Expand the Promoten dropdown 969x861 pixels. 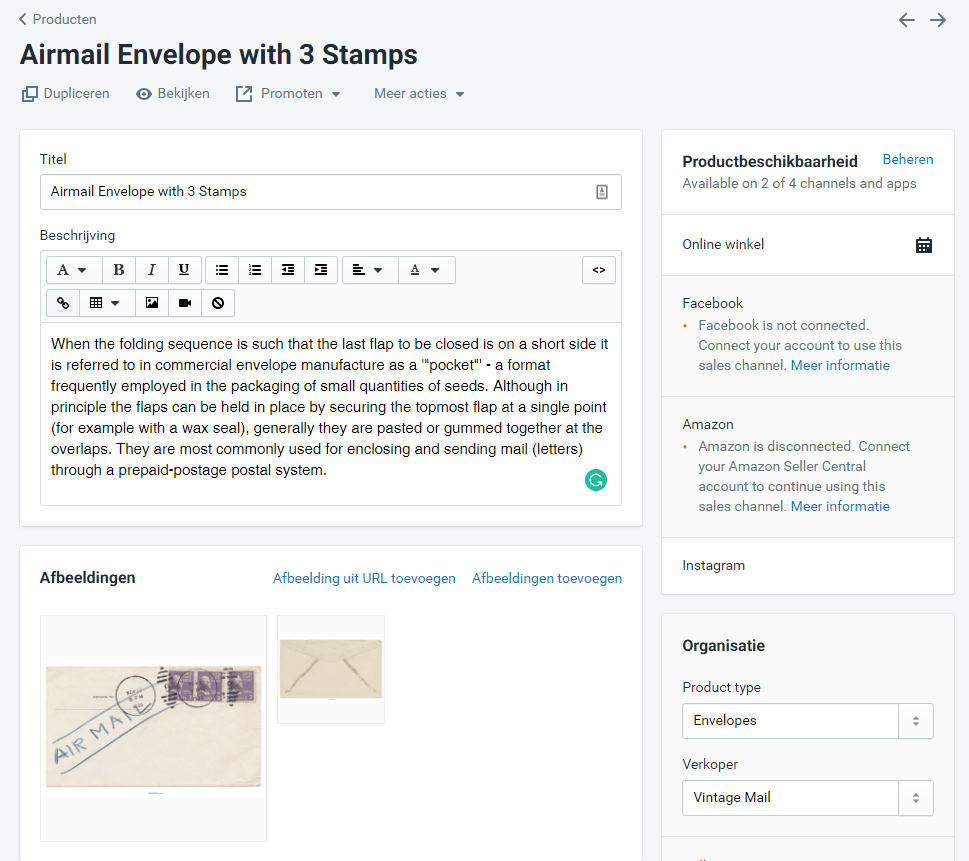click(289, 93)
